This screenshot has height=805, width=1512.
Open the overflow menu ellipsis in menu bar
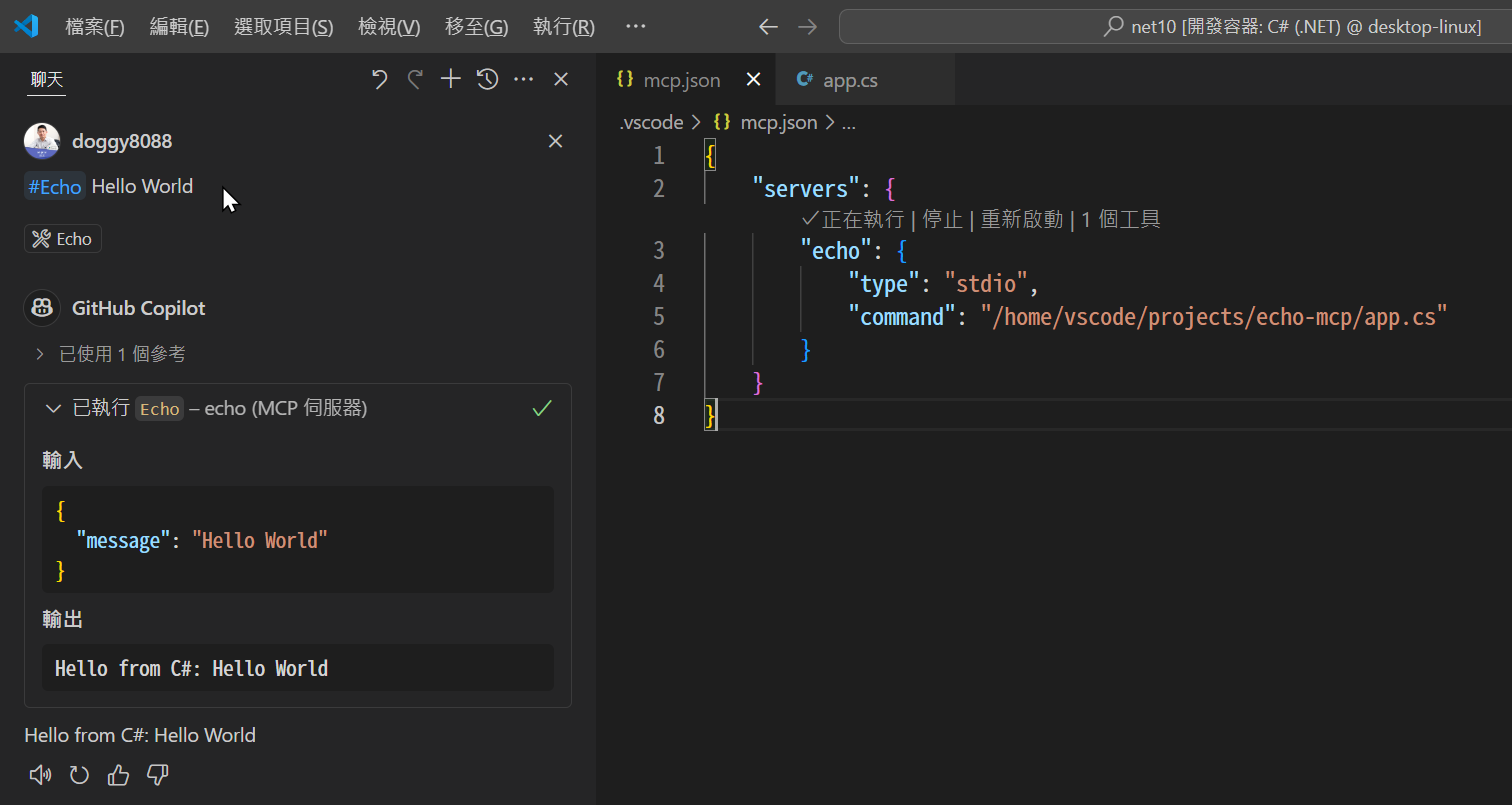point(635,27)
